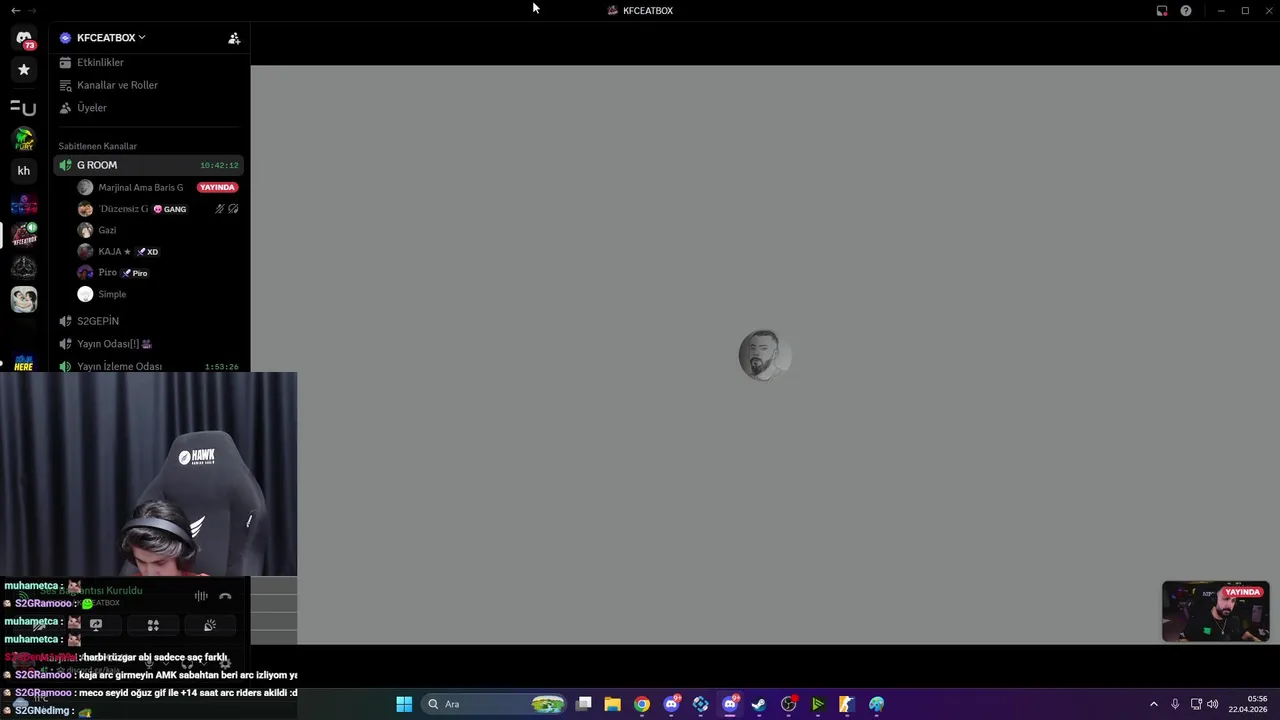Image resolution: width=1280 pixels, height=720 pixels.
Task: Open Google Chrome from the taskbar
Action: pos(642,704)
